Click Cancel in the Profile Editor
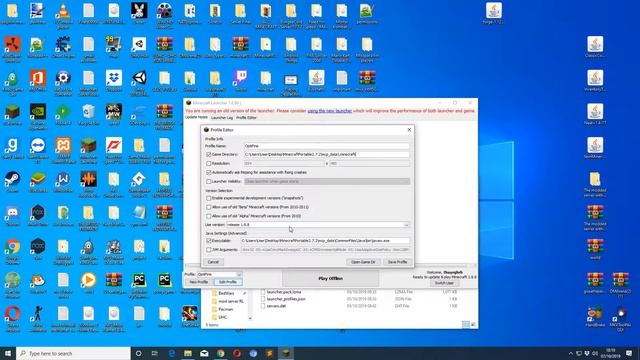 pyautogui.click(x=213, y=262)
